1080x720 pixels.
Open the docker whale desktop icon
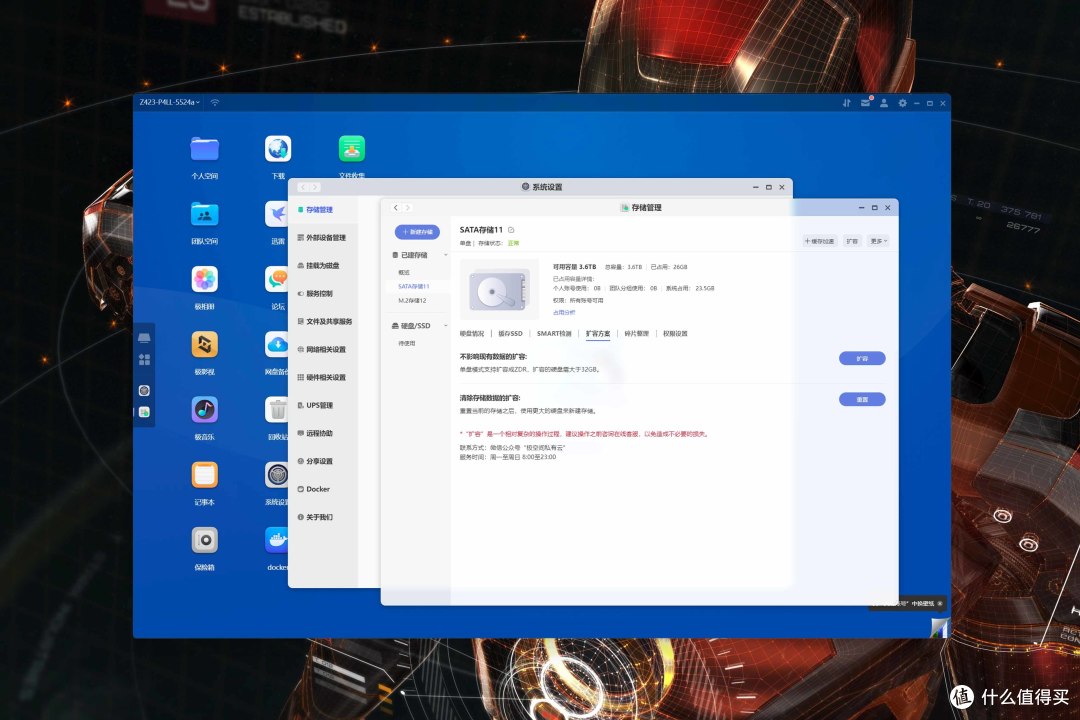277,540
